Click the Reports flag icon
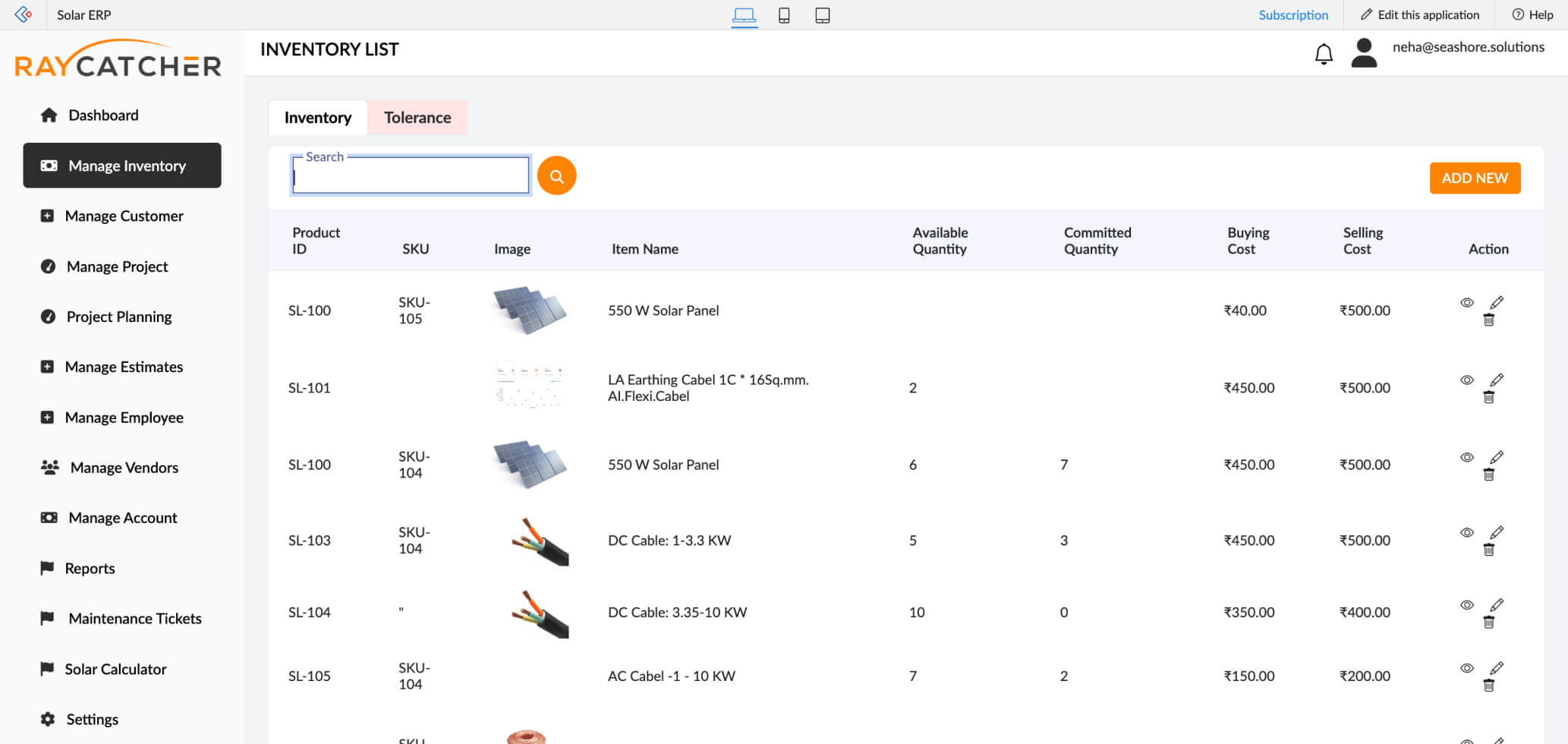 click(47, 568)
